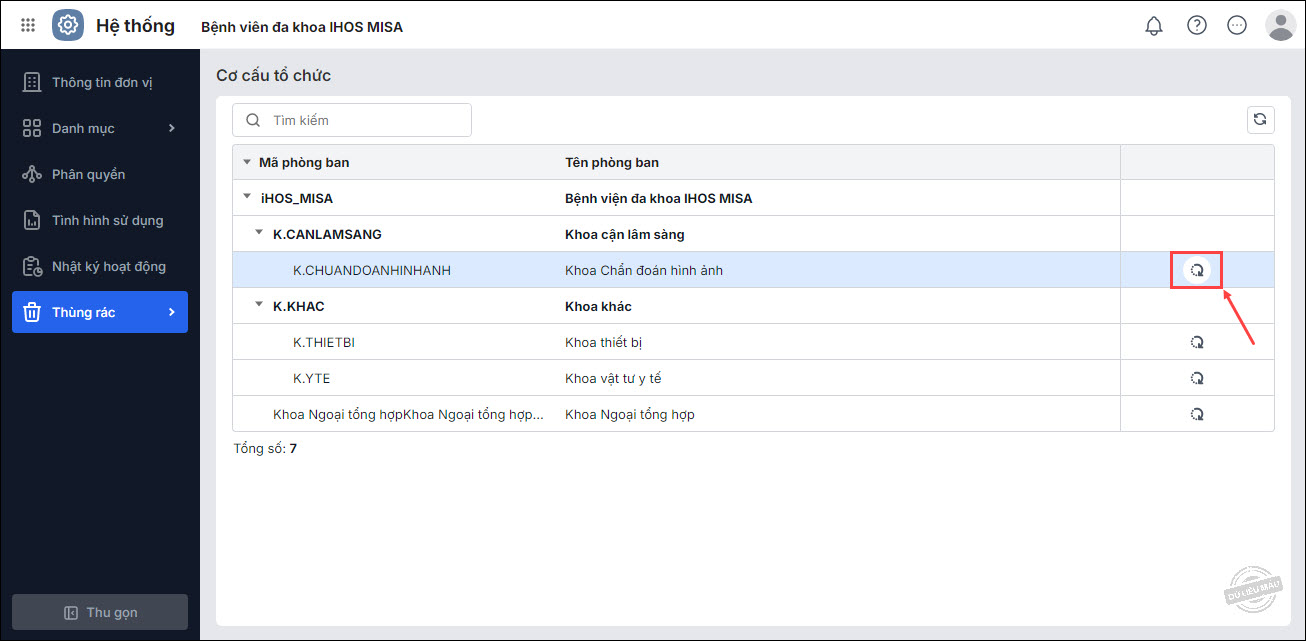Click the refresh icon above the table

(x=1260, y=120)
